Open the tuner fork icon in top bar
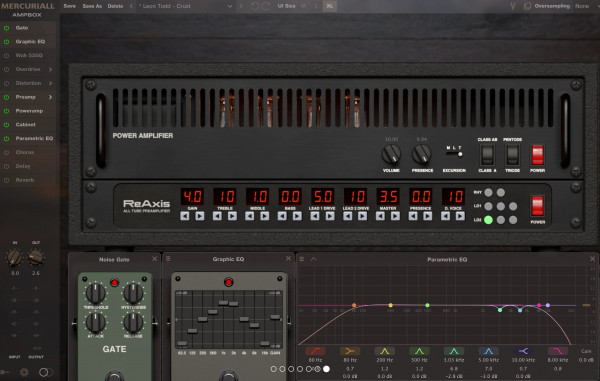This screenshot has width=600, height=381. [x=513, y=6]
